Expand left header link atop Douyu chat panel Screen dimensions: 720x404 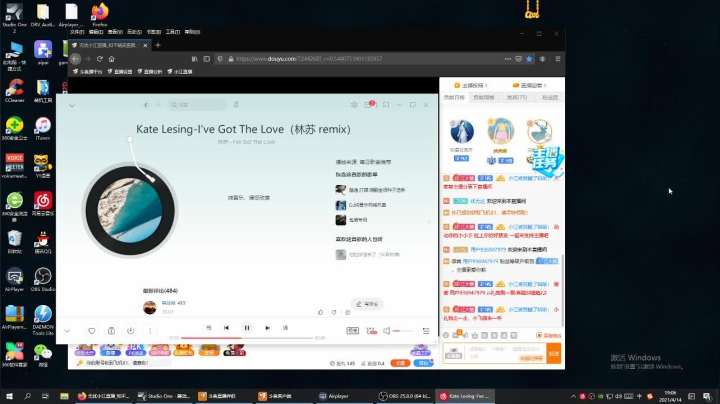471,85
